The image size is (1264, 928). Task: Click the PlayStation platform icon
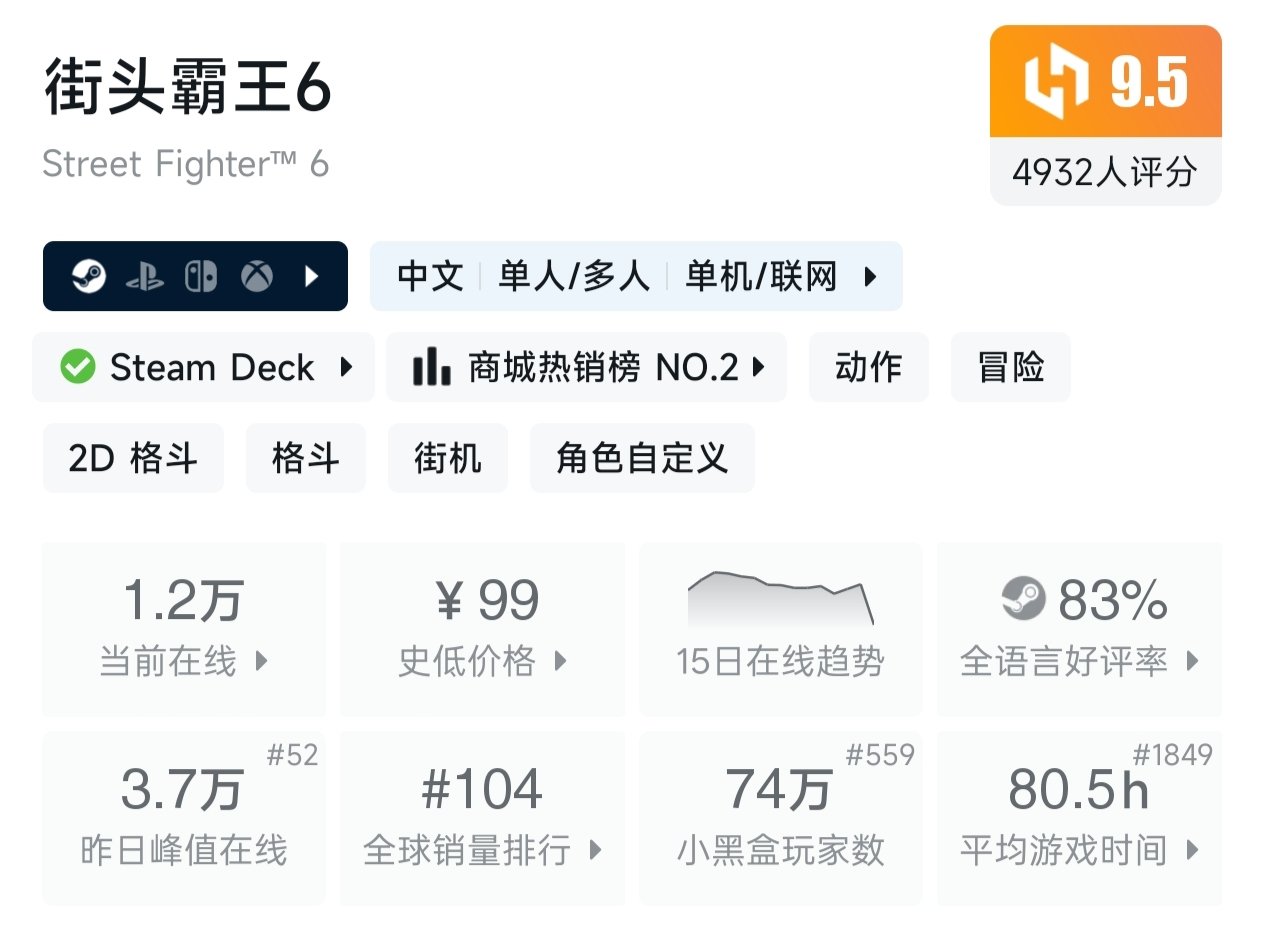pyautogui.click(x=144, y=277)
